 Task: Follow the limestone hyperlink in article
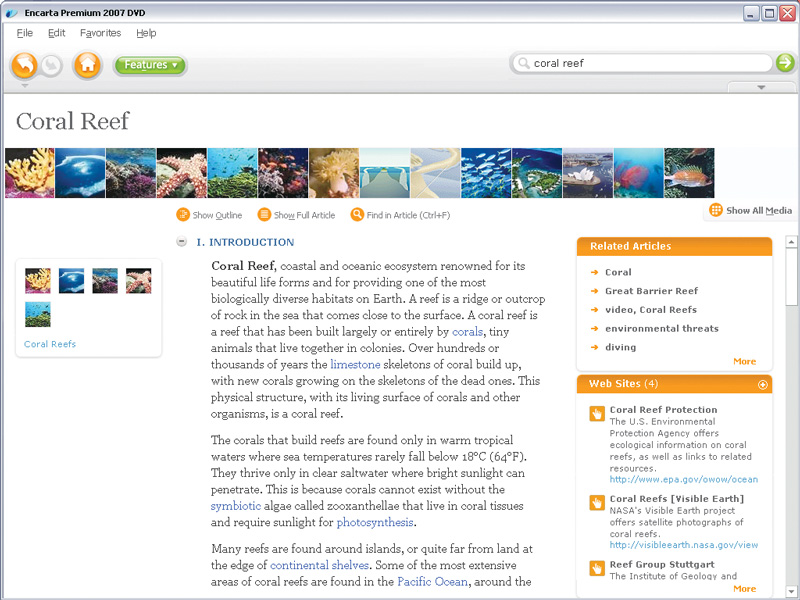[354, 366]
